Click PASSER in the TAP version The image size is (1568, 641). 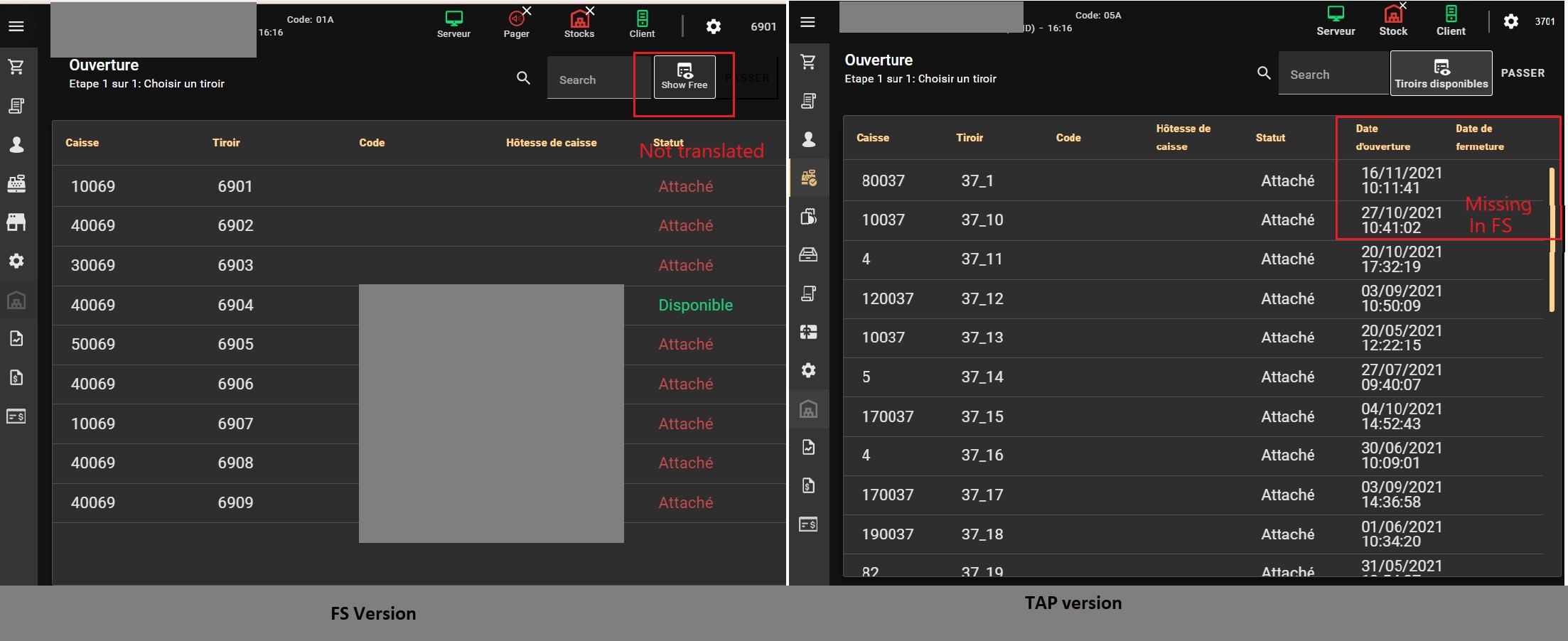tap(1523, 73)
